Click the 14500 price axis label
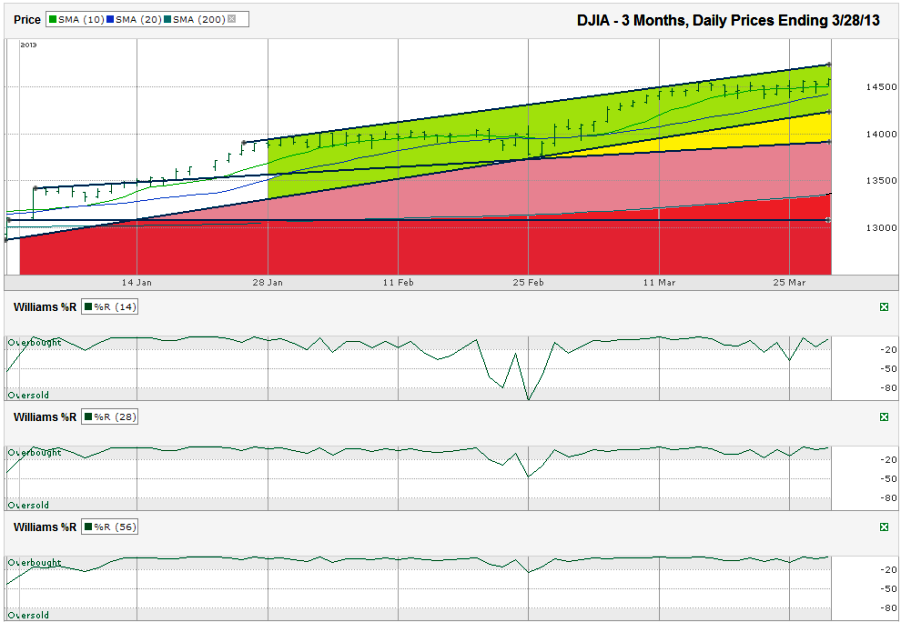Screen dimensions: 901x622 [x=881, y=87]
